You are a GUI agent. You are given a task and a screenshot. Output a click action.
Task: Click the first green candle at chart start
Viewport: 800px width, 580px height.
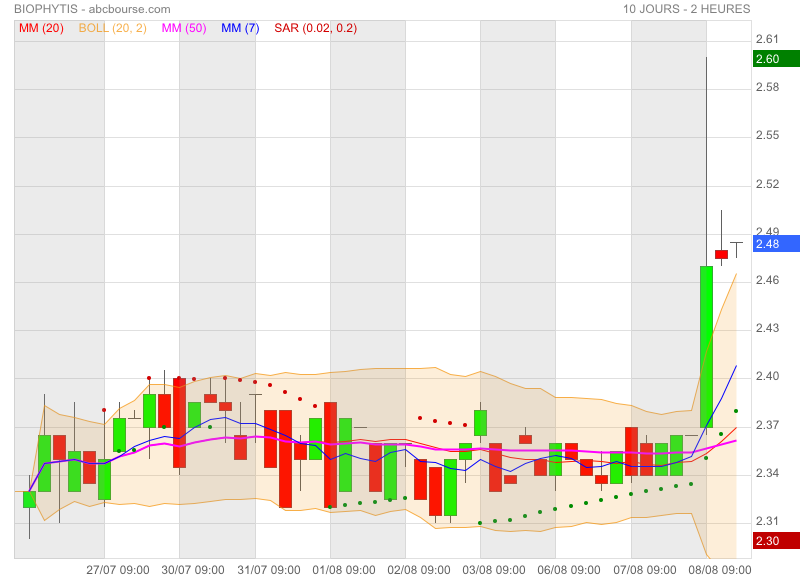[x=30, y=499]
